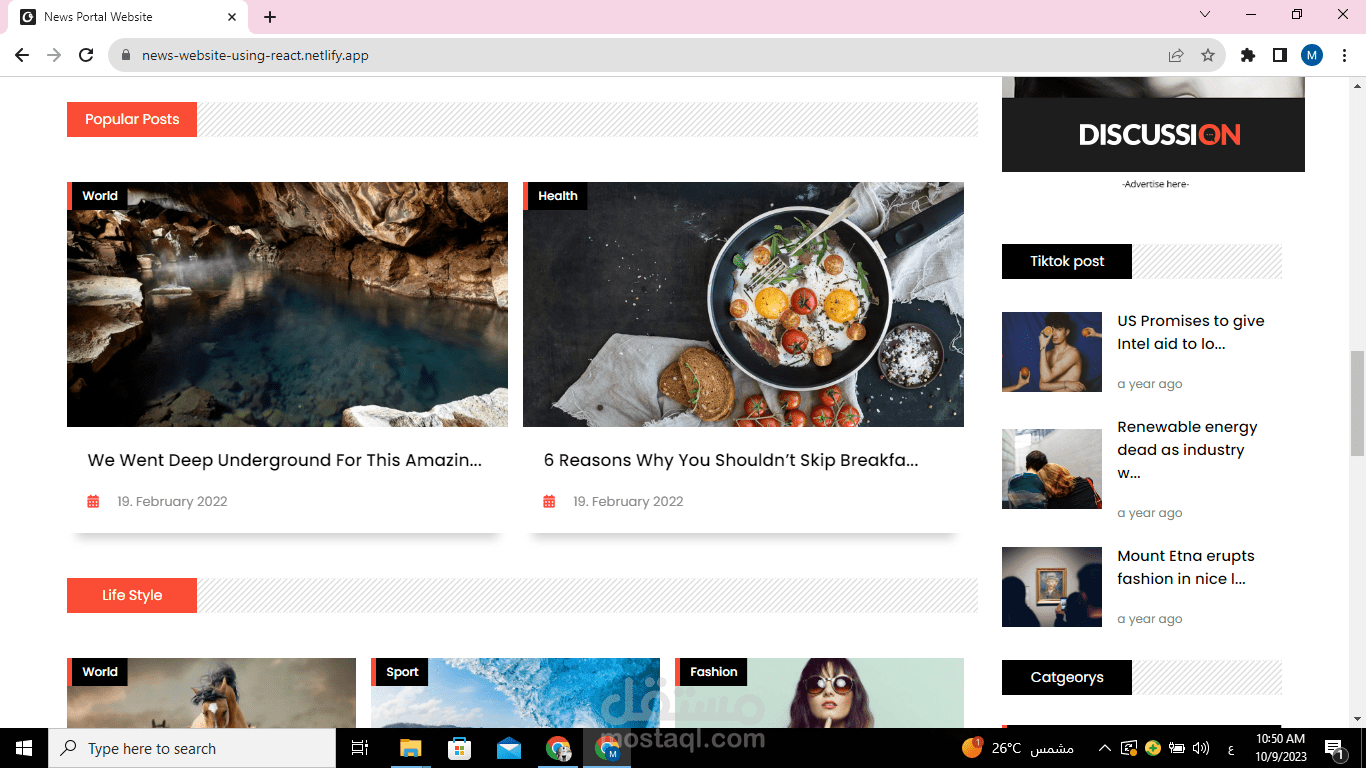Click the taskbar clock 10:50 AM

coord(1280,748)
